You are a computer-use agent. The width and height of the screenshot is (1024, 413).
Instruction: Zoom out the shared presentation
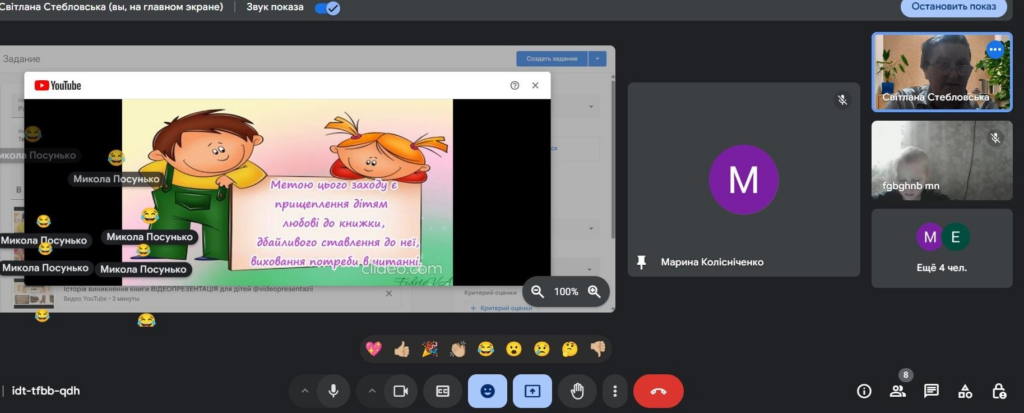pos(537,291)
